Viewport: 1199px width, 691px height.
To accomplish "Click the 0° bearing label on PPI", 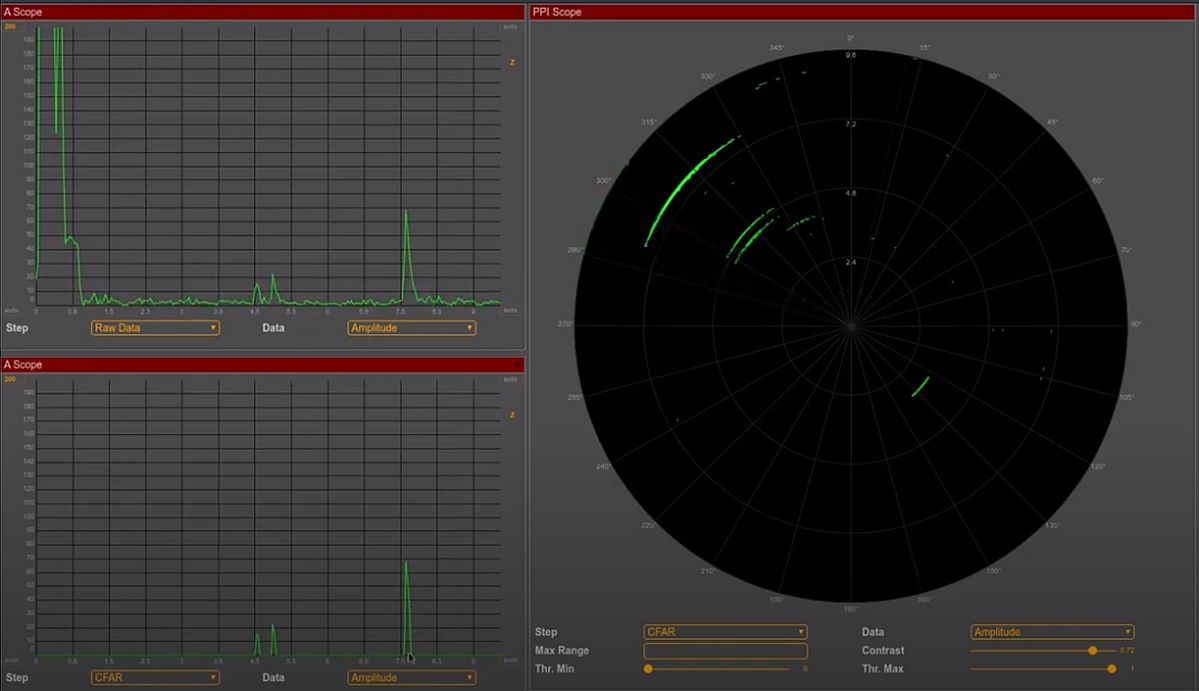I will pyautogui.click(x=851, y=38).
